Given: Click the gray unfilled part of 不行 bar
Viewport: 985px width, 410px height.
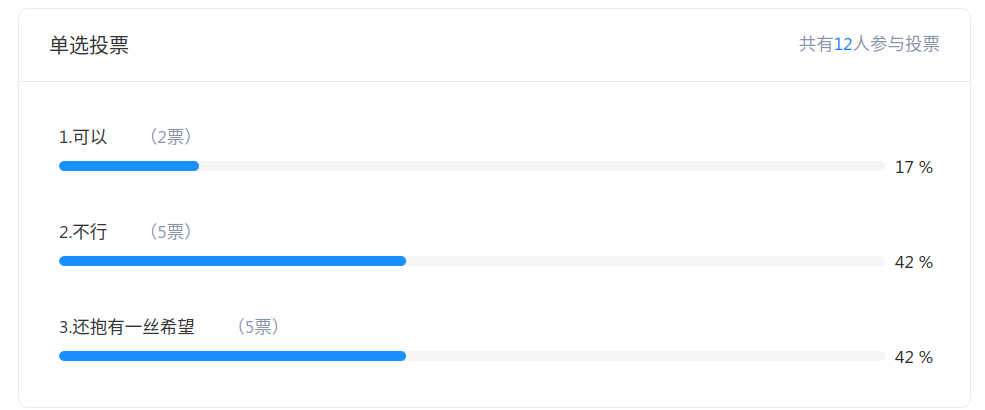Looking at the screenshot, I should pyautogui.click(x=645, y=261).
